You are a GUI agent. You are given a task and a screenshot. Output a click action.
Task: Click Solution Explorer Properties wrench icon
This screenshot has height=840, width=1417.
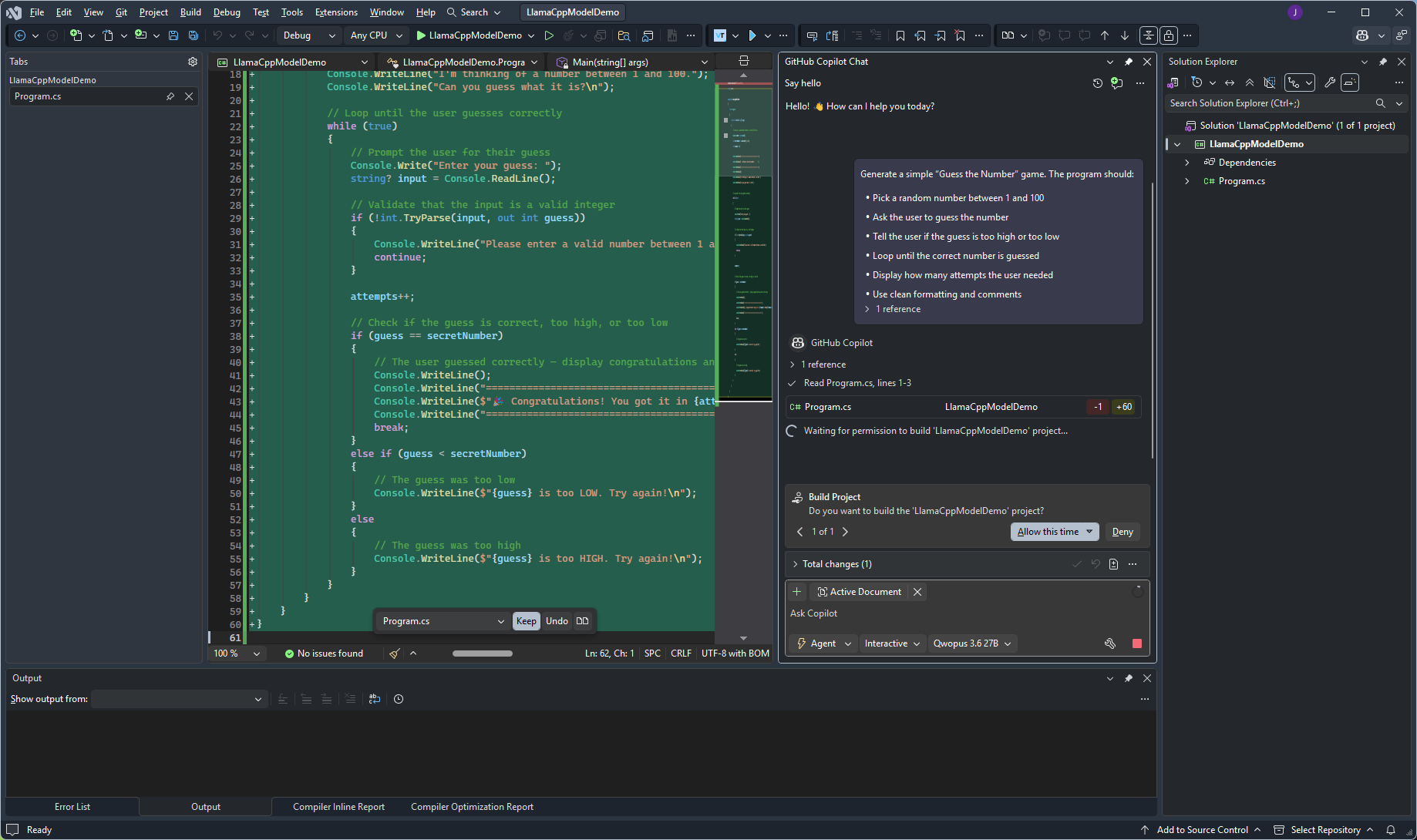[x=1330, y=82]
